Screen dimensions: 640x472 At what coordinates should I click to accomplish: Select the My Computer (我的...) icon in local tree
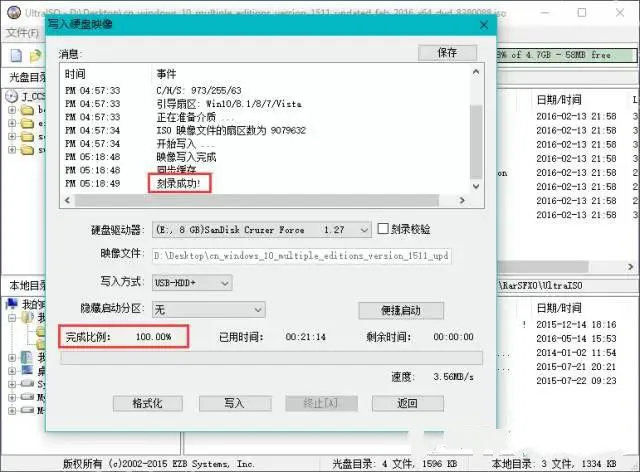[x=12, y=303]
